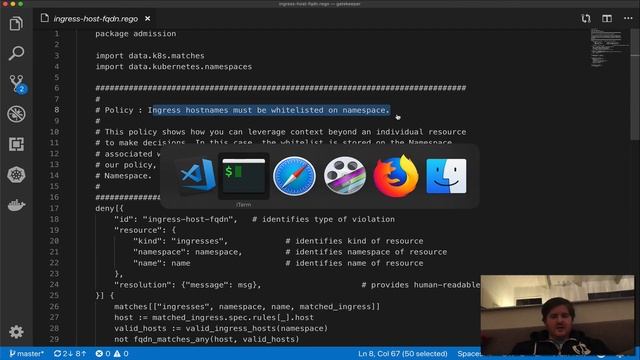The image size is (640, 360).
Task: Click line number 8 in gutter
Action: pyautogui.click(x=57, y=110)
